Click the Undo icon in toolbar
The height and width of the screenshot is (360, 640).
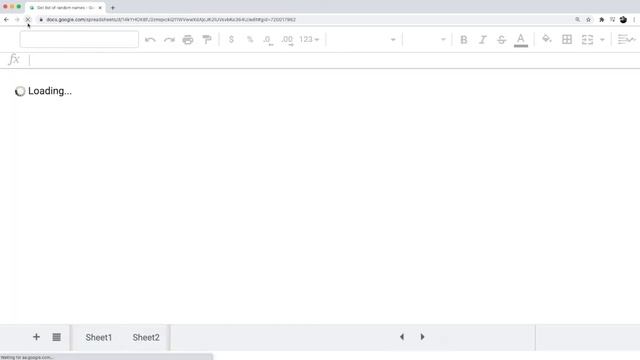click(x=150, y=40)
